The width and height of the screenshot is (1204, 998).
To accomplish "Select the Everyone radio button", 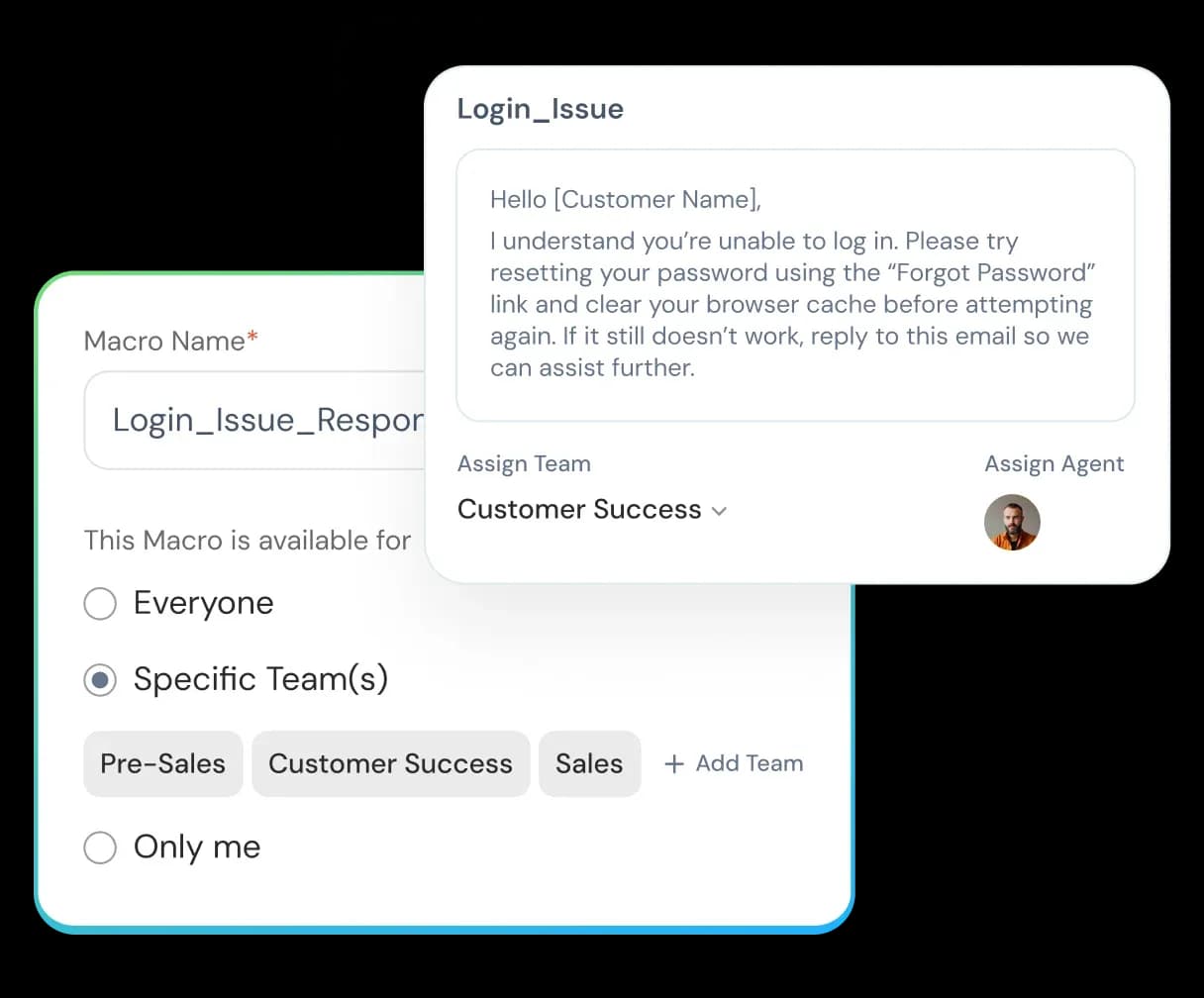I will 100,603.
